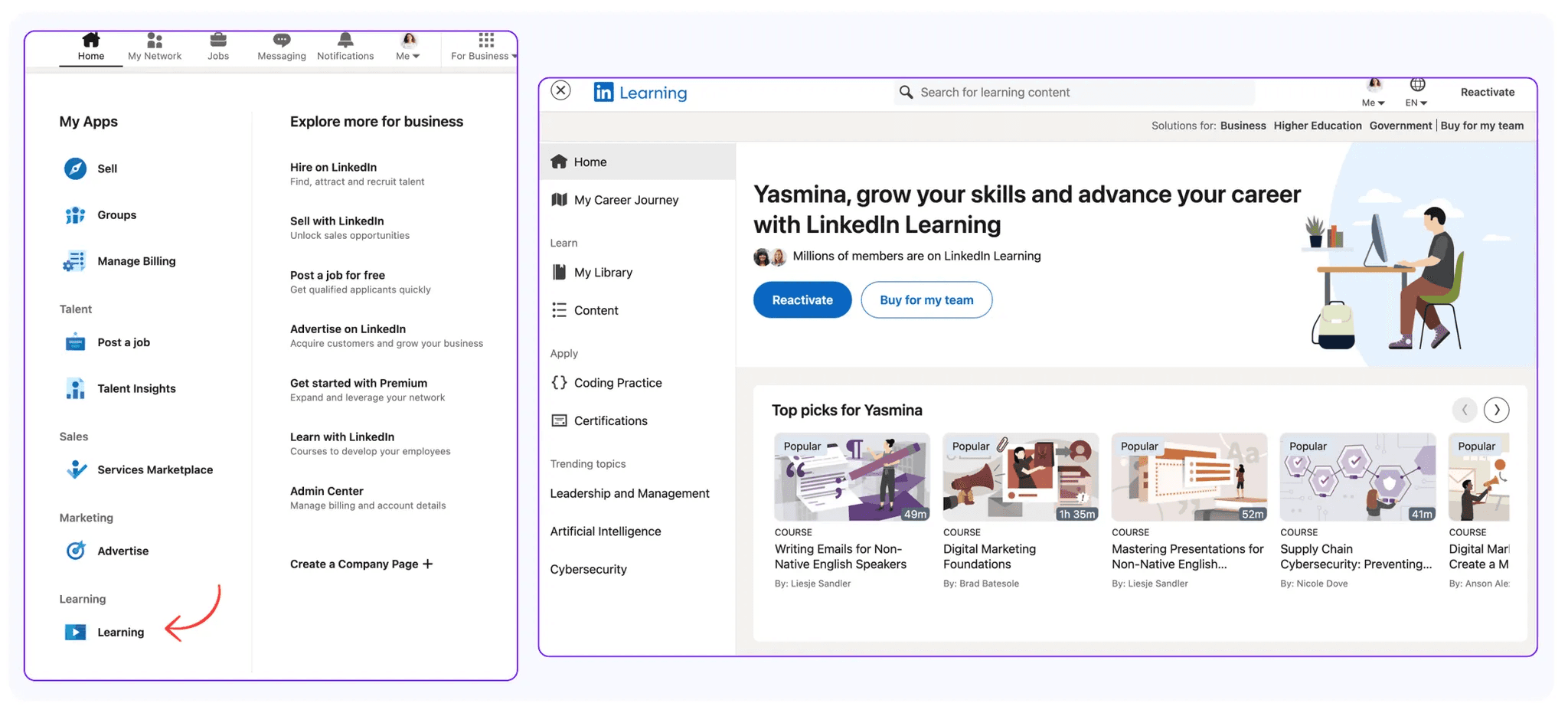Click Buy for my team in solutions bar
Image resolution: width=1568 pixels, height=713 pixels.
click(1482, 126)
